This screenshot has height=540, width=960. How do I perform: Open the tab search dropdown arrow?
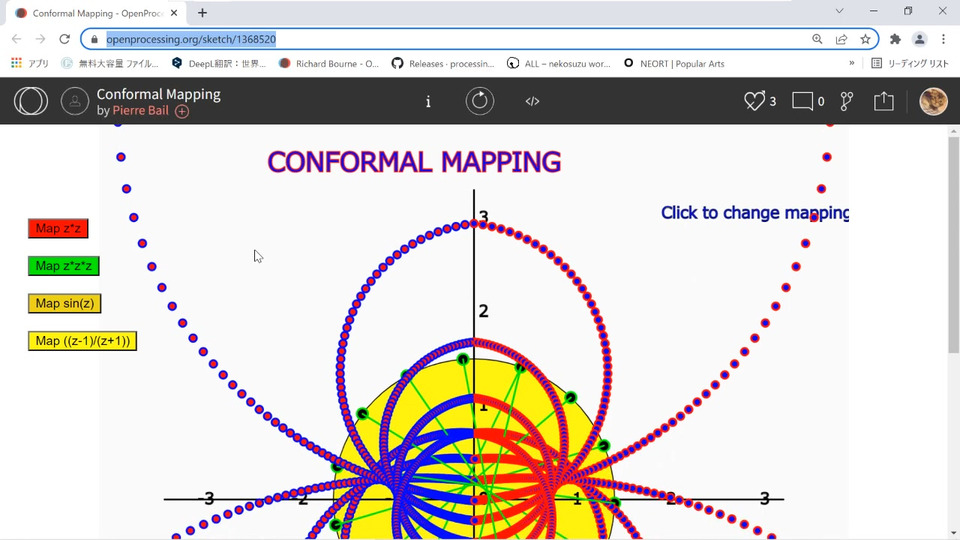(839, 11)
